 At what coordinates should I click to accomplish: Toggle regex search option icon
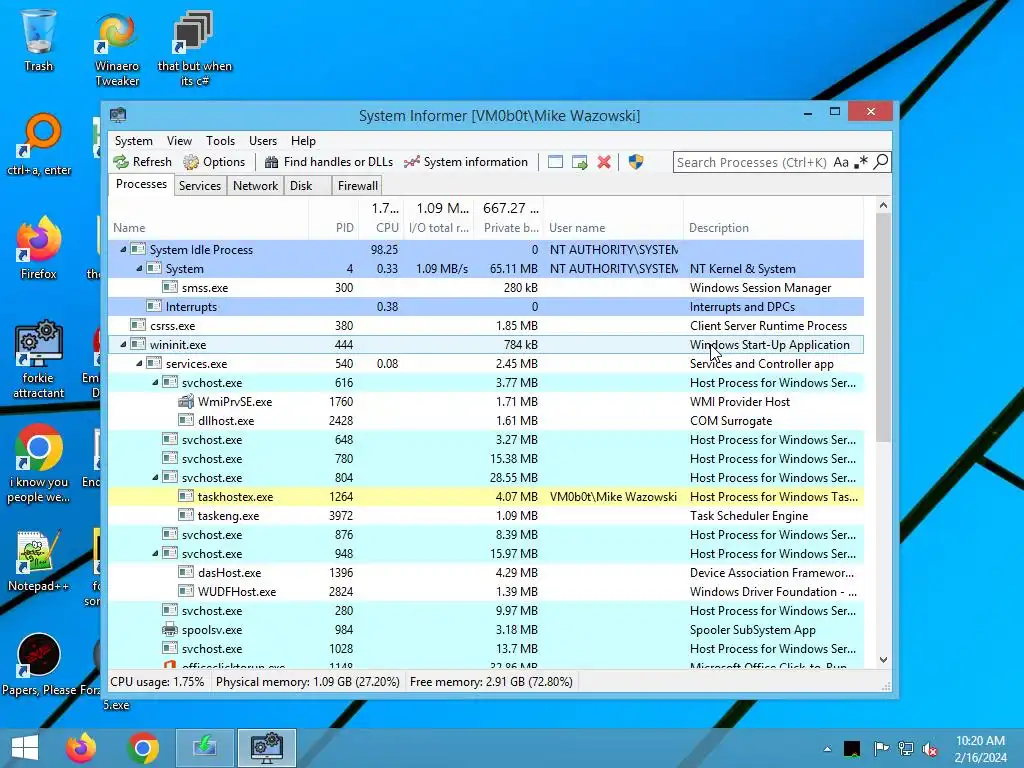[x=861, y=162]
